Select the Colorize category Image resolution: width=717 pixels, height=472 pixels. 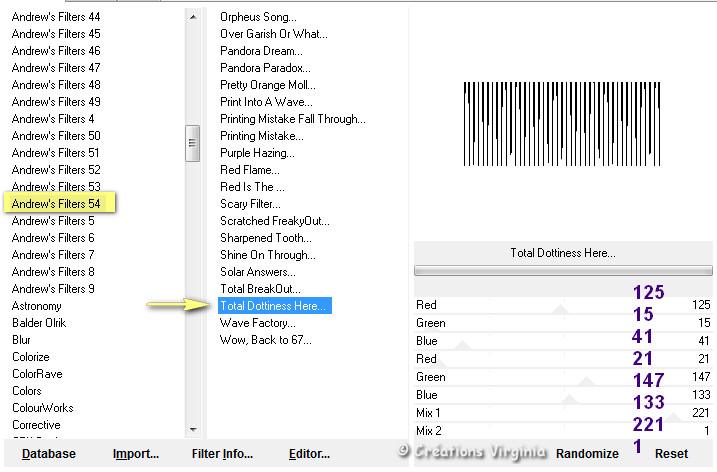tap(30, 356)
